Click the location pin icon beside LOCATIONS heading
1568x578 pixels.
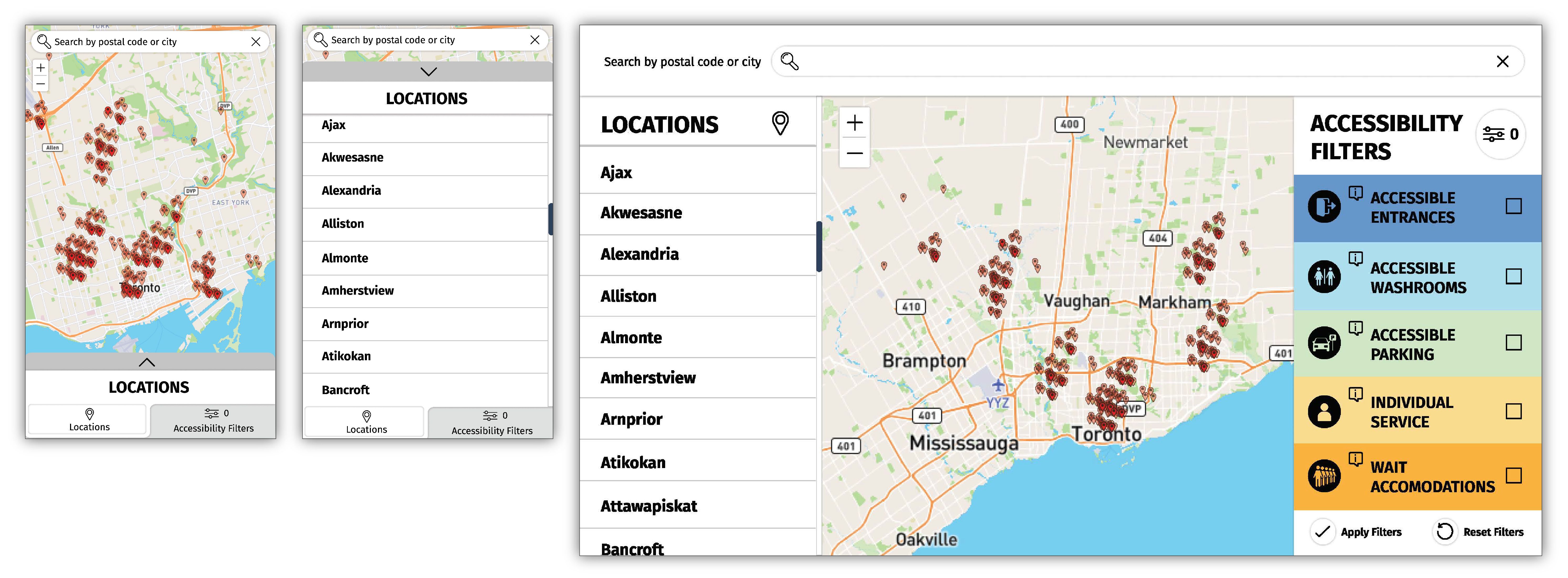(780, 123)
